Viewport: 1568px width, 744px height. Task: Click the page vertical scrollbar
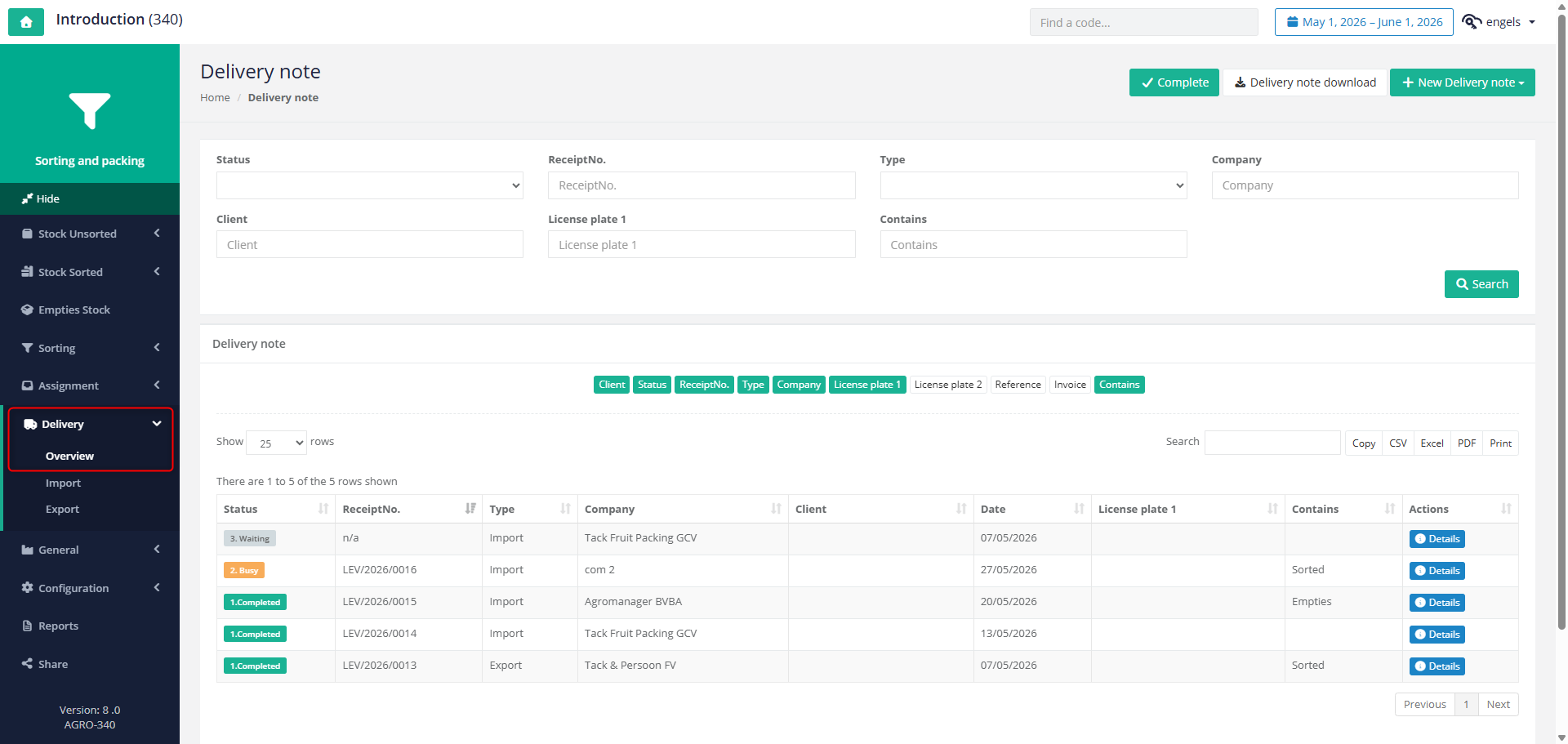click(x=1561, y=327)
